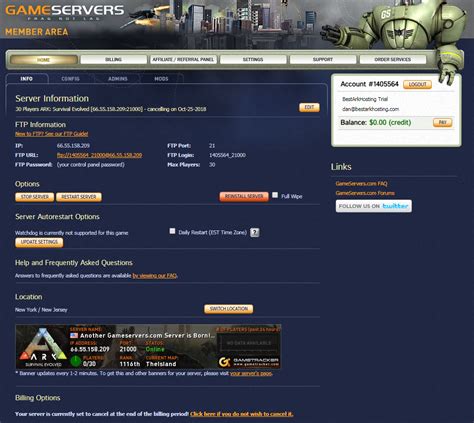Switch to the Mods tab
The height and width of the screenshot is (423, 474).
pos(161,79)
